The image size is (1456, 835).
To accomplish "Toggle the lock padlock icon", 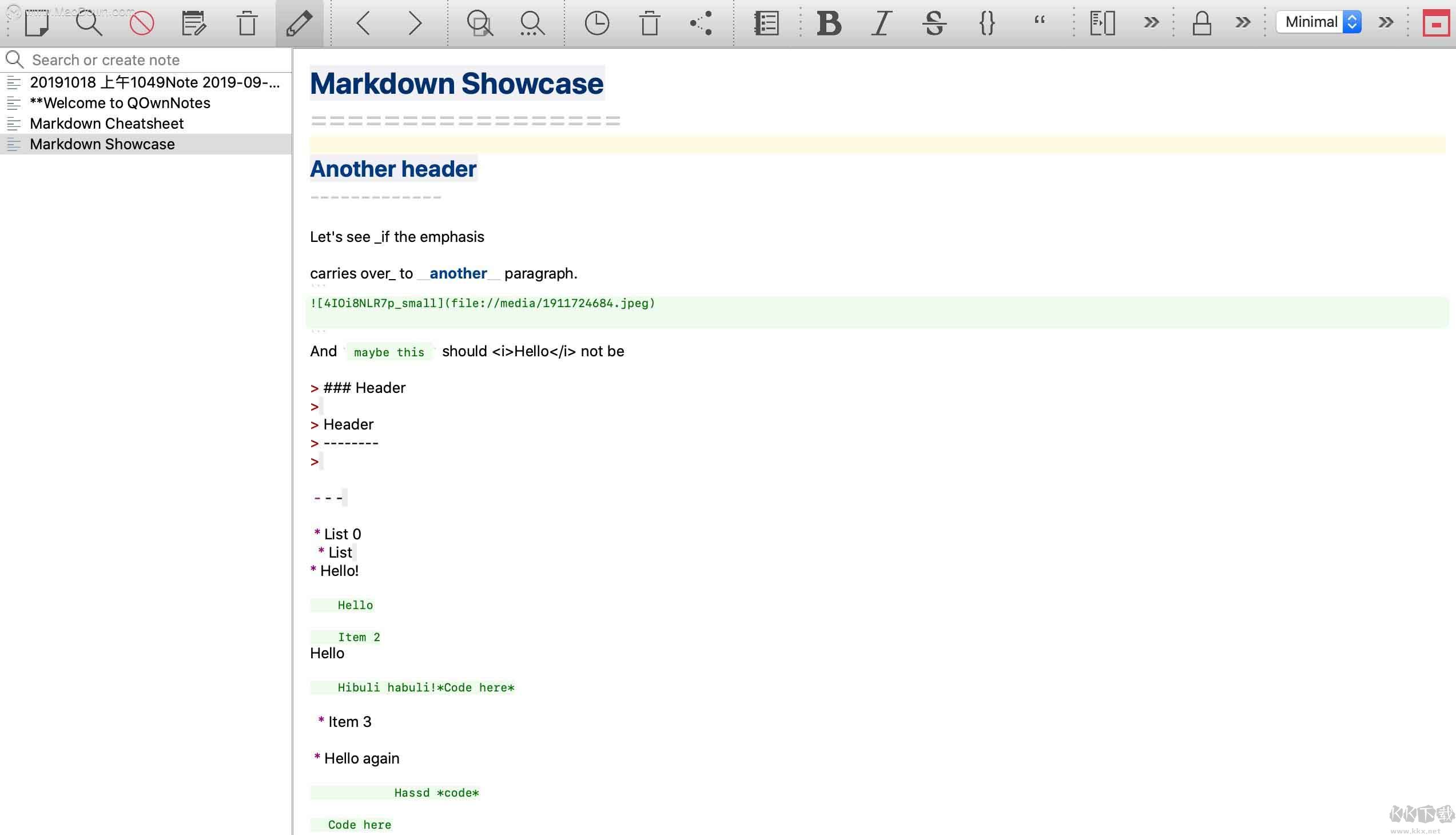I will [1202, 23].
